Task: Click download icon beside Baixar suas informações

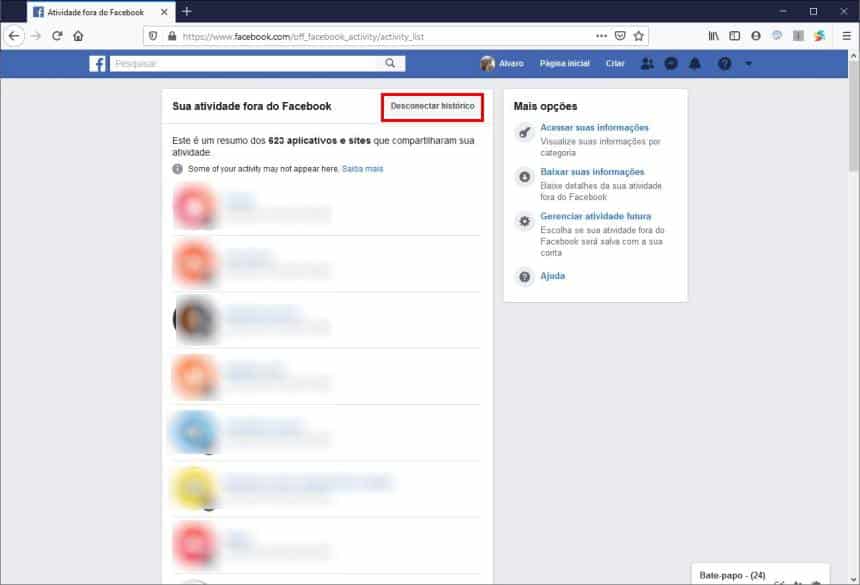Action: [524, 177]
